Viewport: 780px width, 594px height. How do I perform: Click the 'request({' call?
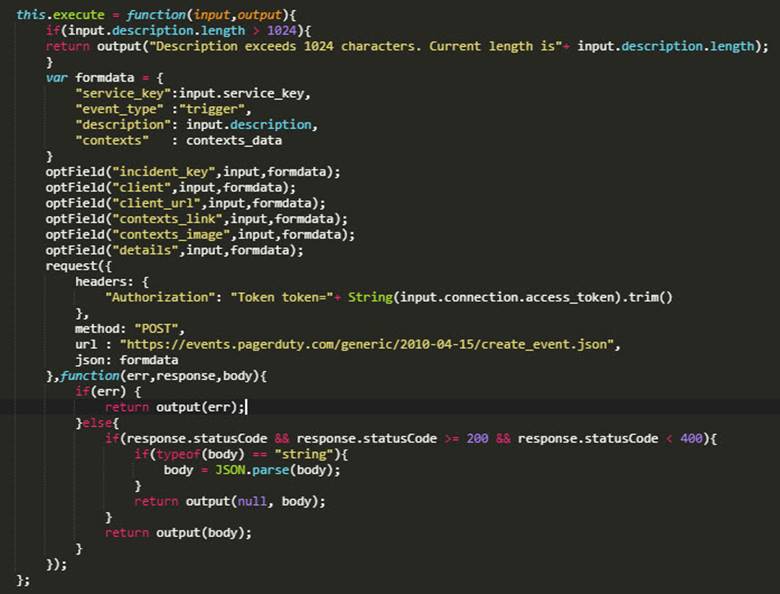click(x=79, y=266)
